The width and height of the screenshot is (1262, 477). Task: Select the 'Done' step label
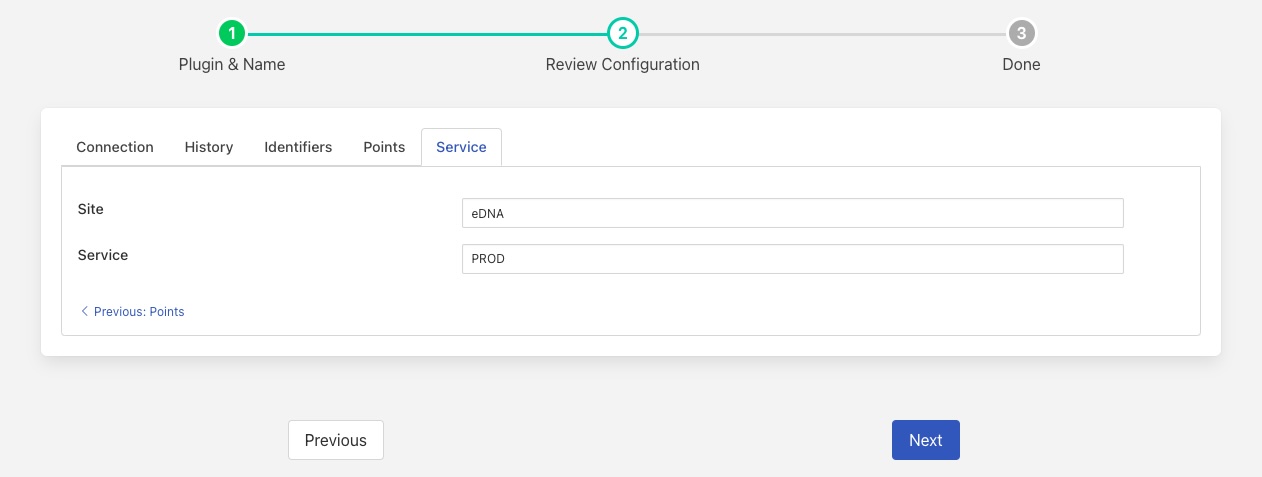coord(1021,64)
